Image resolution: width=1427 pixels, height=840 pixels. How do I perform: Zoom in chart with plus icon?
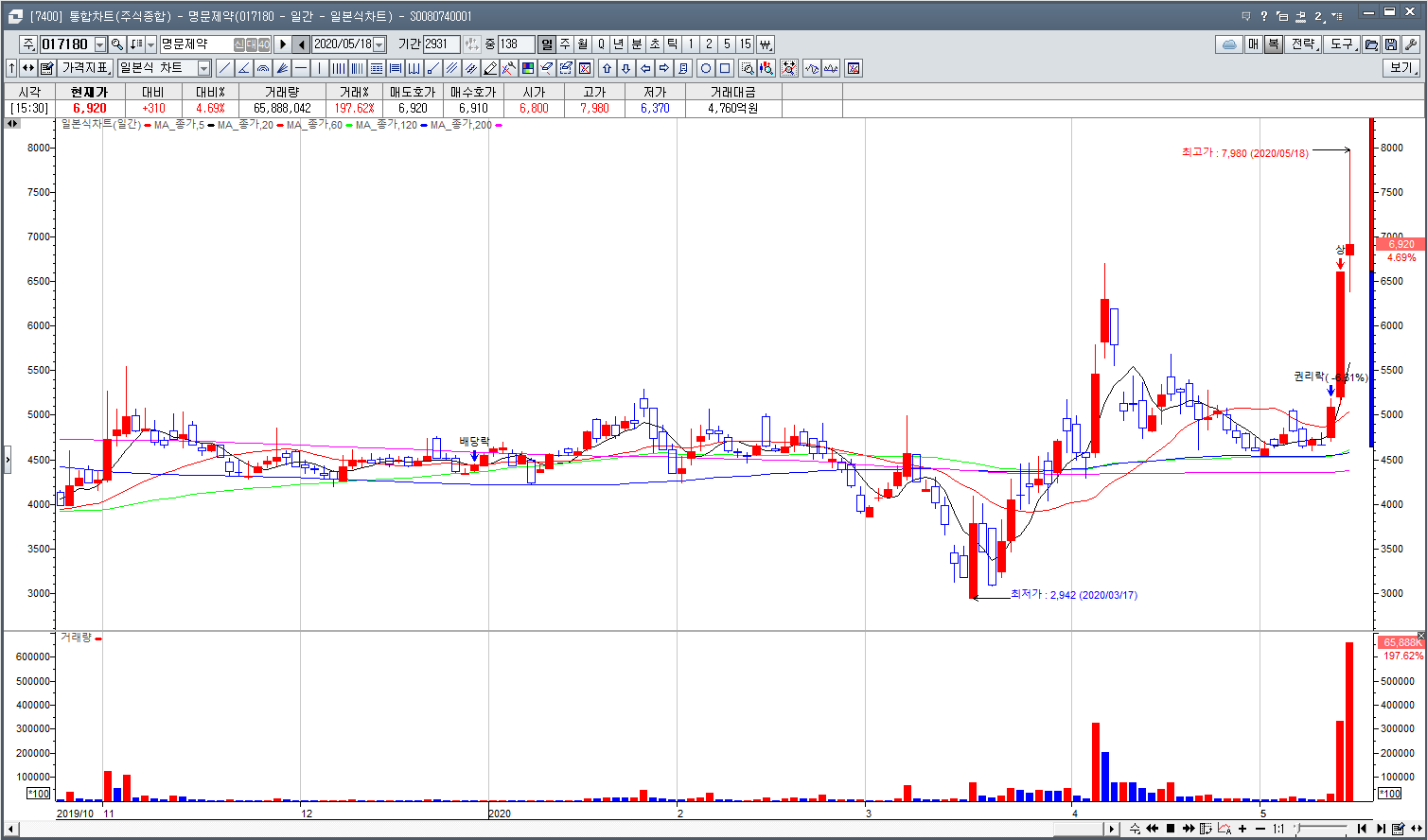pos(1242,829)
